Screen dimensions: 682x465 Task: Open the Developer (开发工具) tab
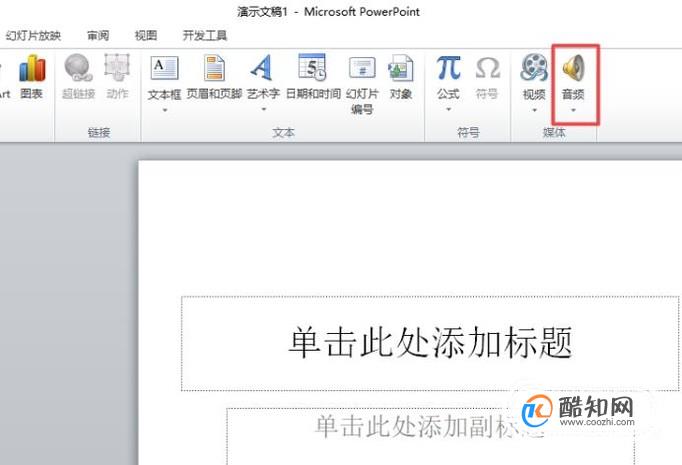(x=205, y=35)
